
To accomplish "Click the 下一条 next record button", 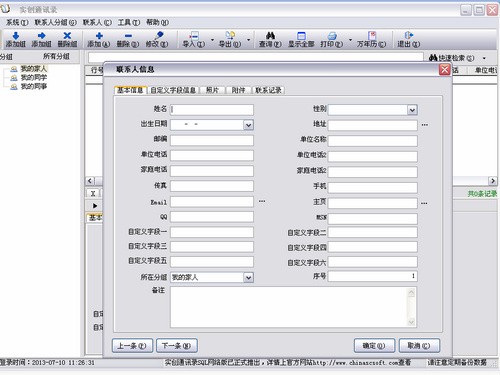I will click(177, 346).
